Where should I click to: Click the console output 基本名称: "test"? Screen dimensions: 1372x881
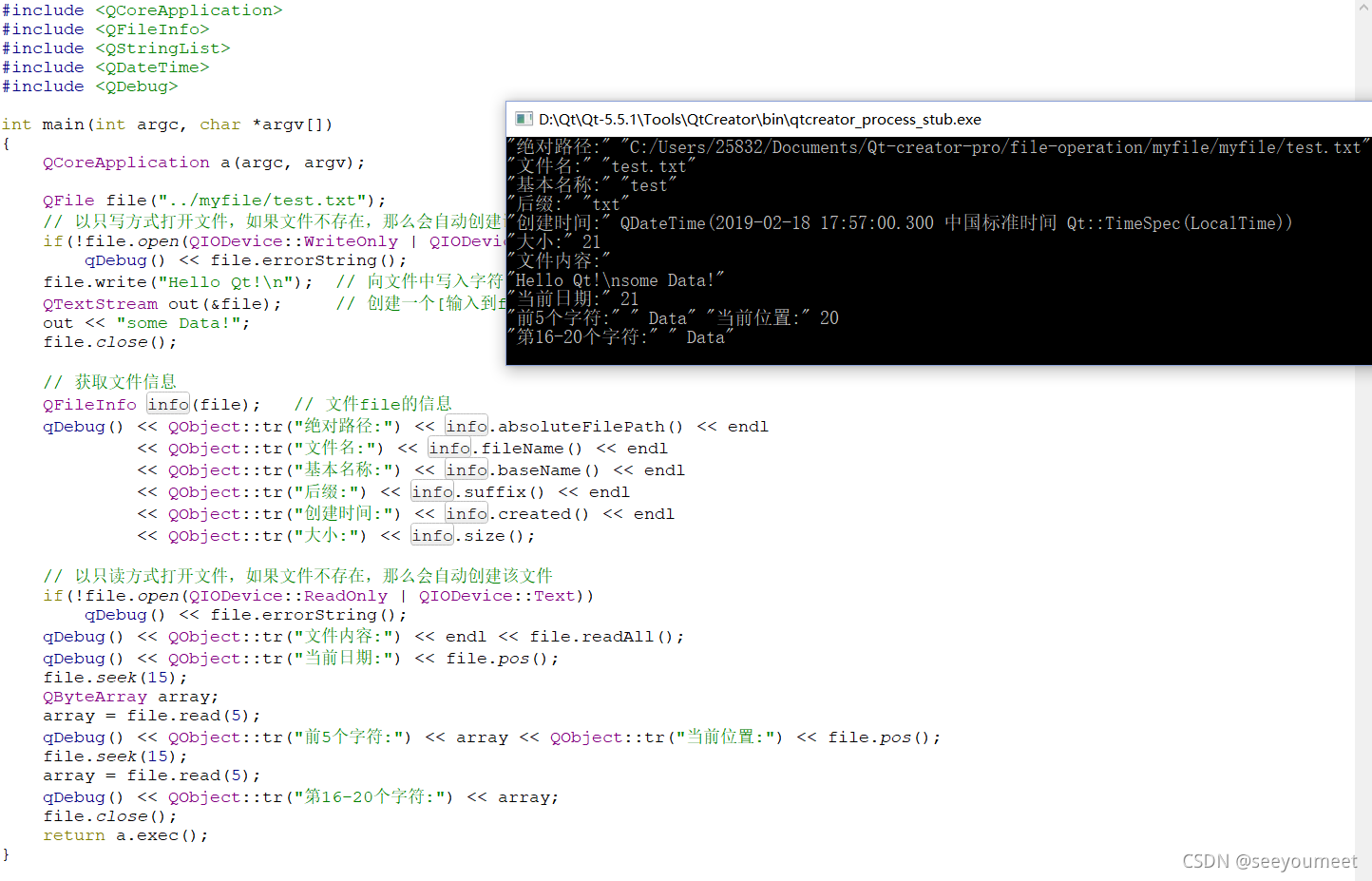[593, 185]
